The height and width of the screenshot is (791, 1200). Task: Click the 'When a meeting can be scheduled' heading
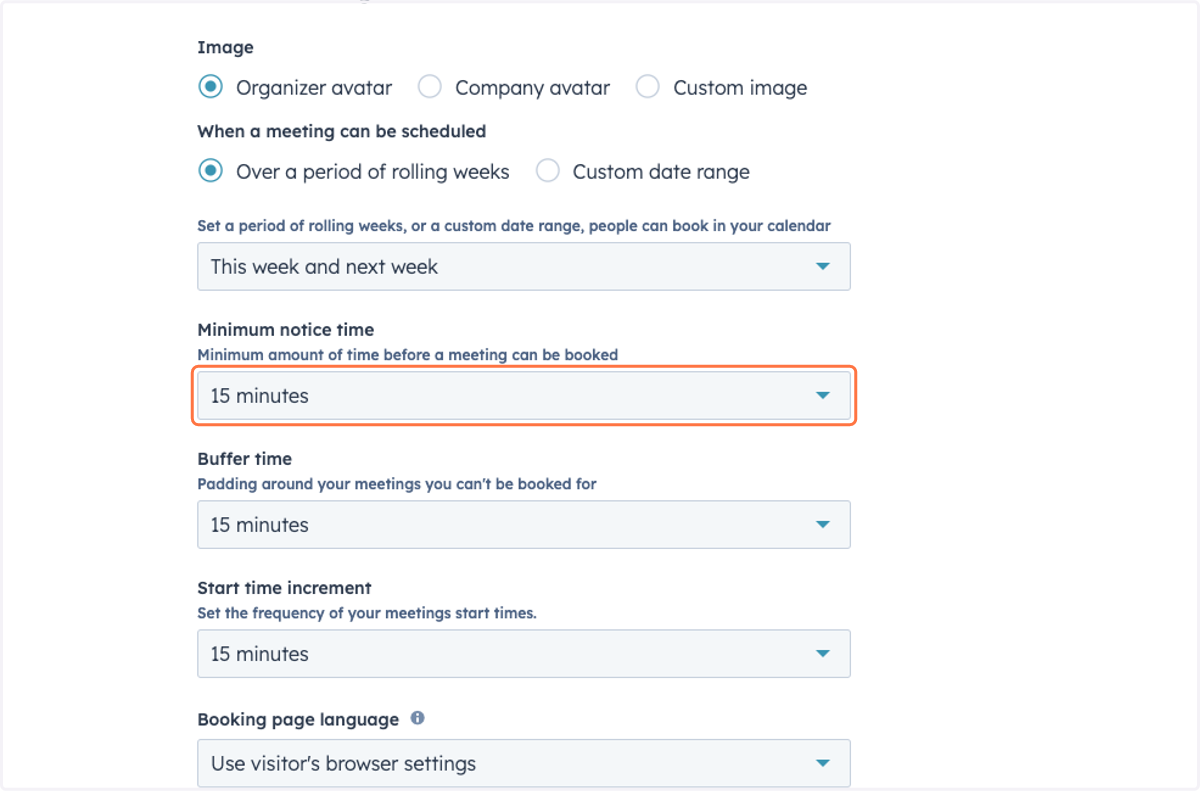[x=342, y=131]
